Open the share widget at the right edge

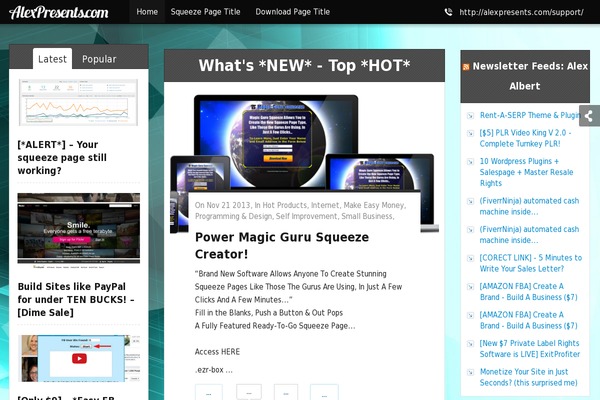click(589, 116)
